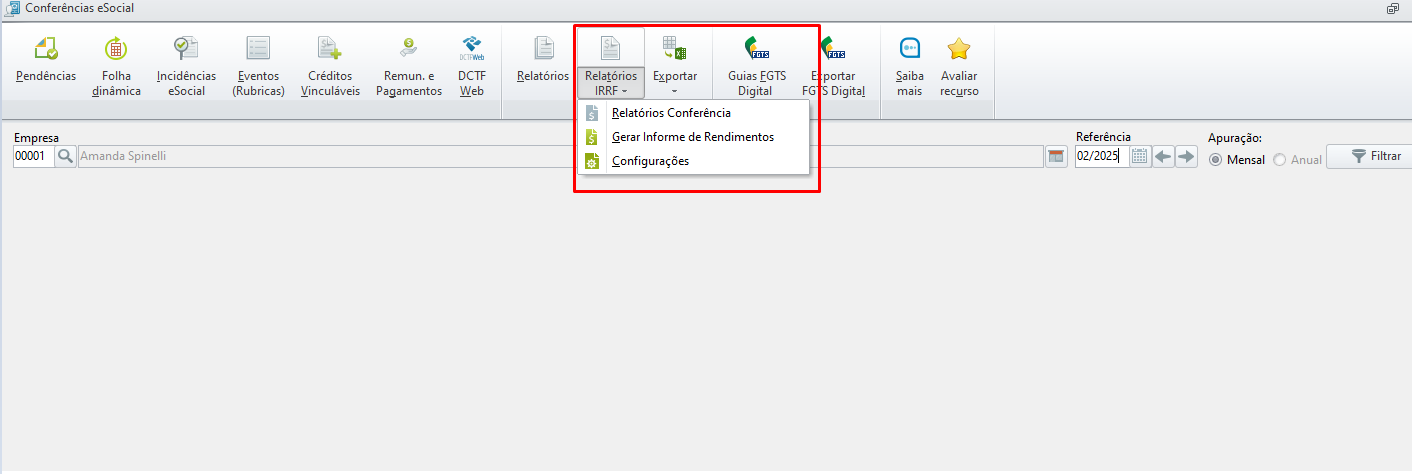This screenshot has width=1412, height=474.
Task: Open Remun. e Pagamentos
Action: [x=408, y=66]
